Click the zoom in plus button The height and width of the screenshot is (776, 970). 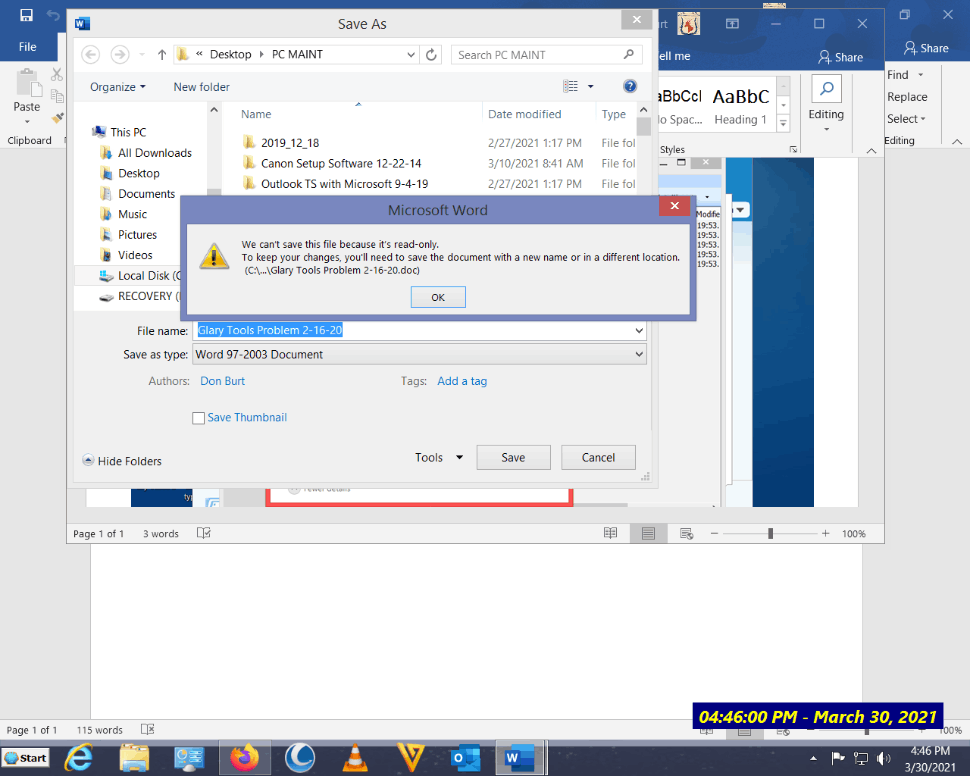tap(825, 533)
